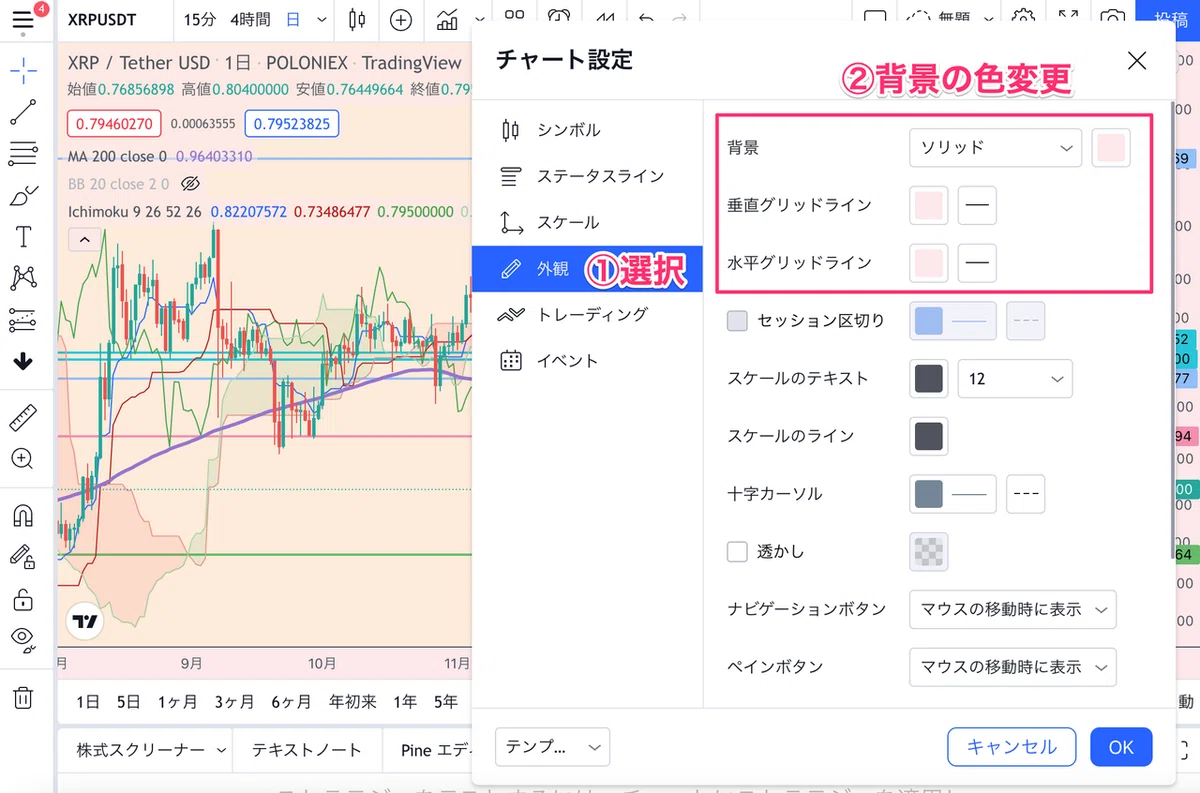Open the イベント settings tab

coord(587,361)
